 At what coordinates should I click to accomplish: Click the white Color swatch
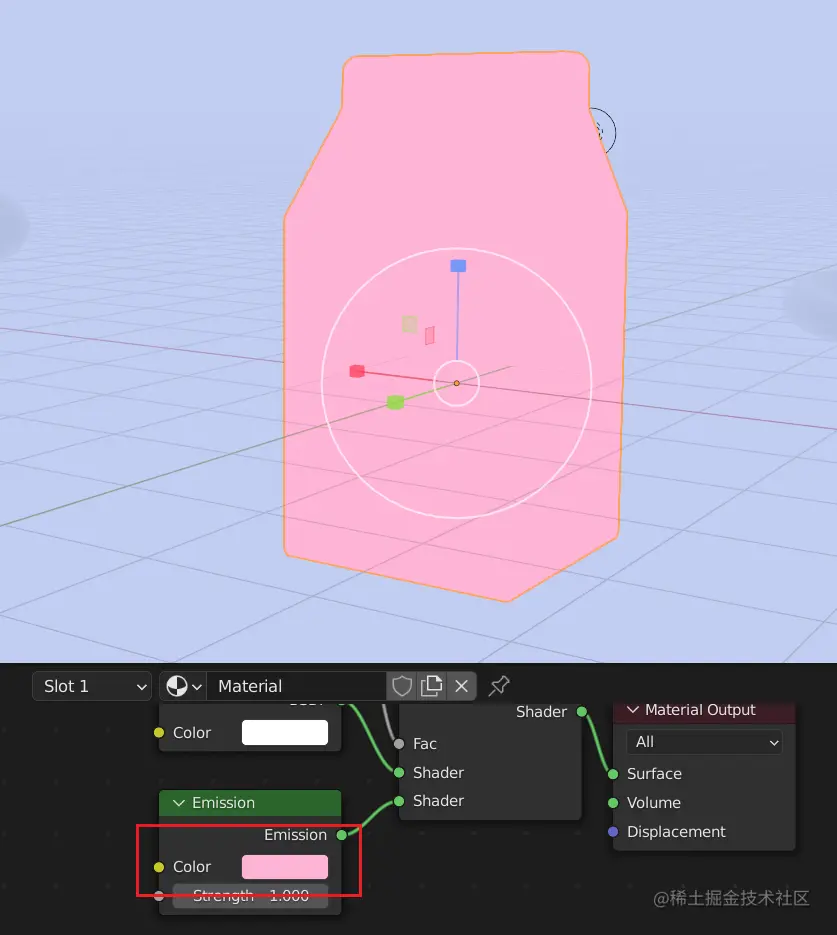(x=285, y=732)
